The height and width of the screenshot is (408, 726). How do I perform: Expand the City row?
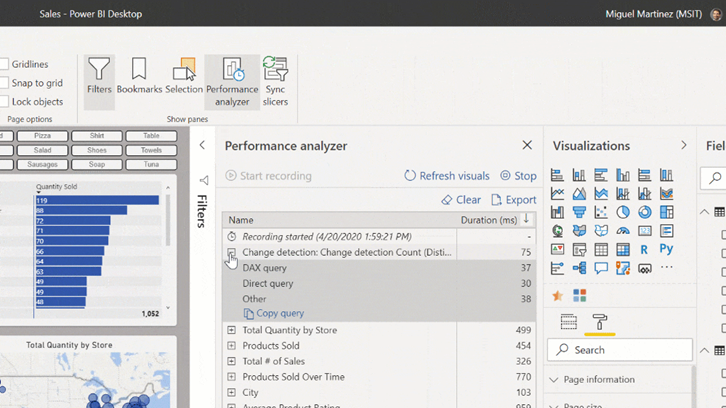pos(232,392)
